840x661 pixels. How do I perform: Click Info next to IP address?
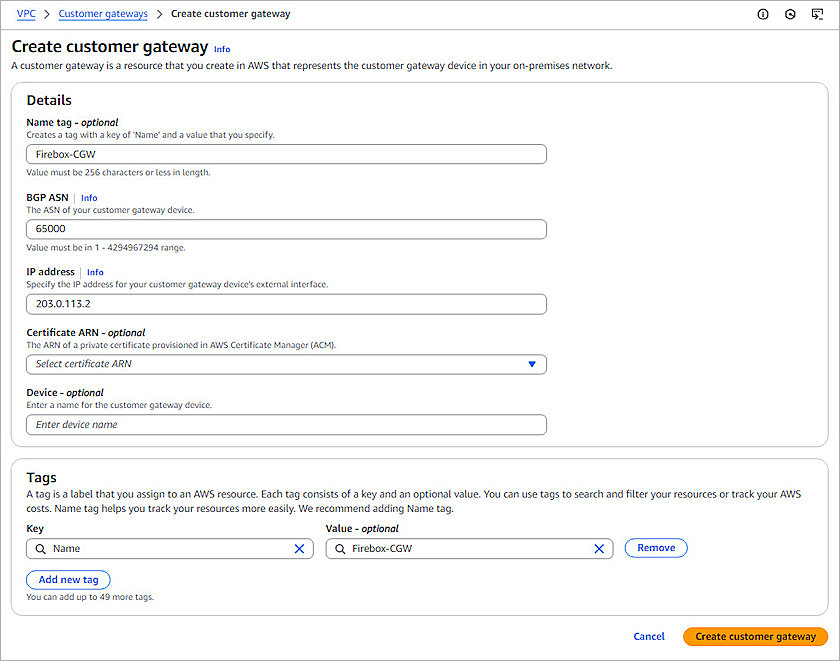pyautogui.click(x=95, y=271)
